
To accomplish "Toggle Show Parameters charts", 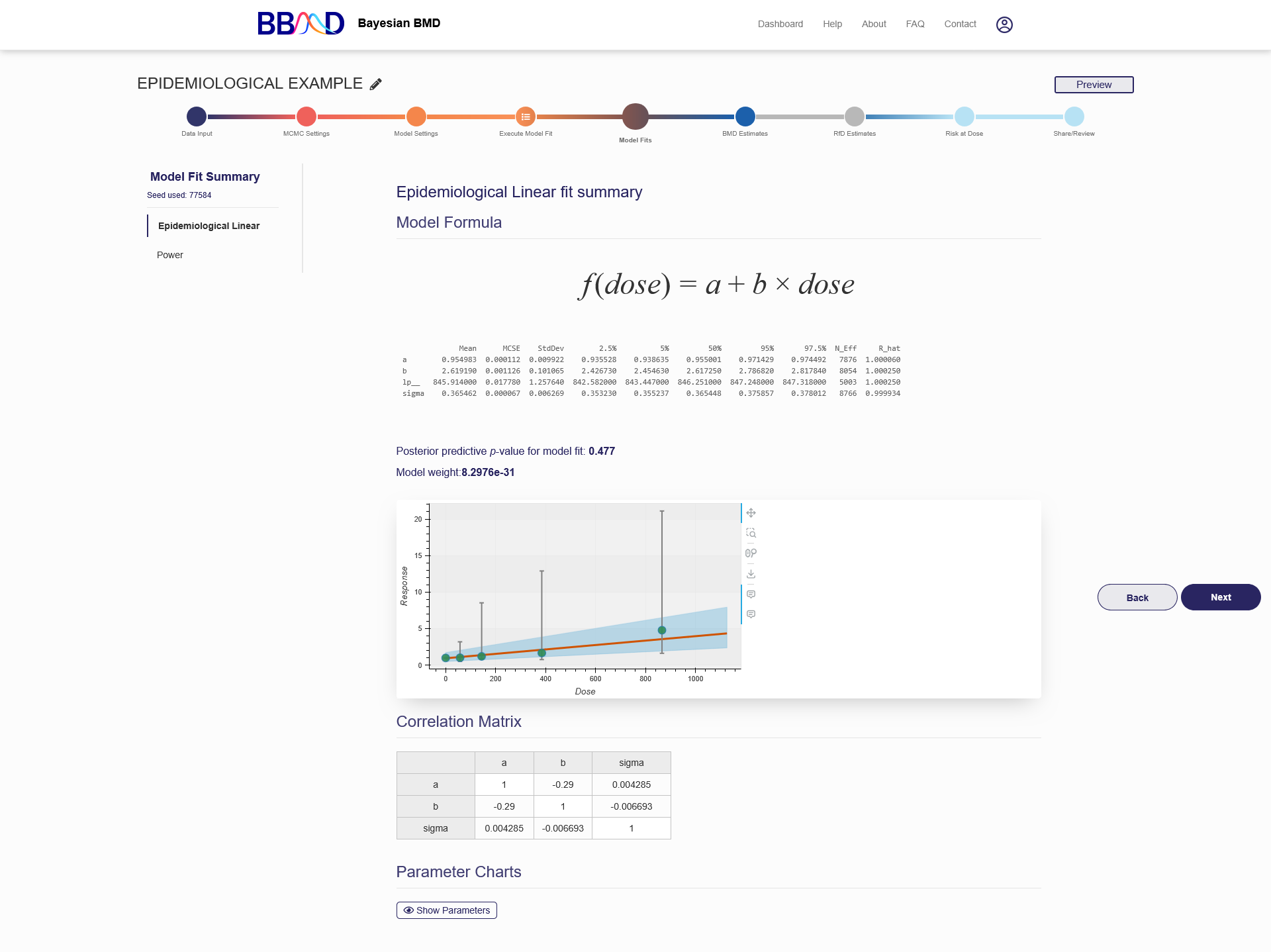I will [x=447, y=910].
